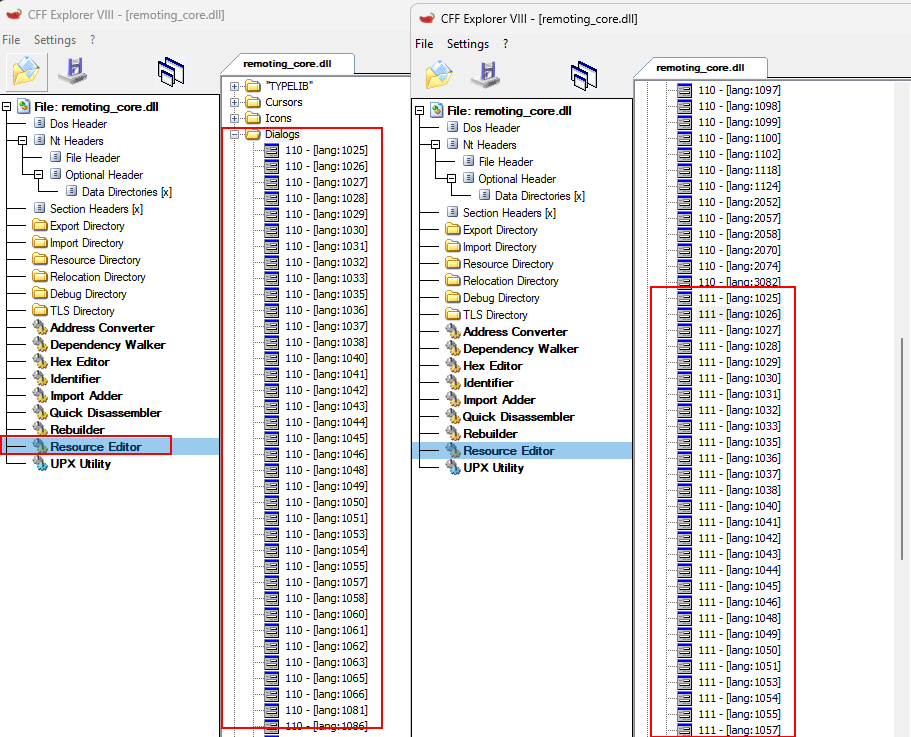The image size is (911, 737).
Task: Open Import Directory folder in right window
Action: point(500,247)
